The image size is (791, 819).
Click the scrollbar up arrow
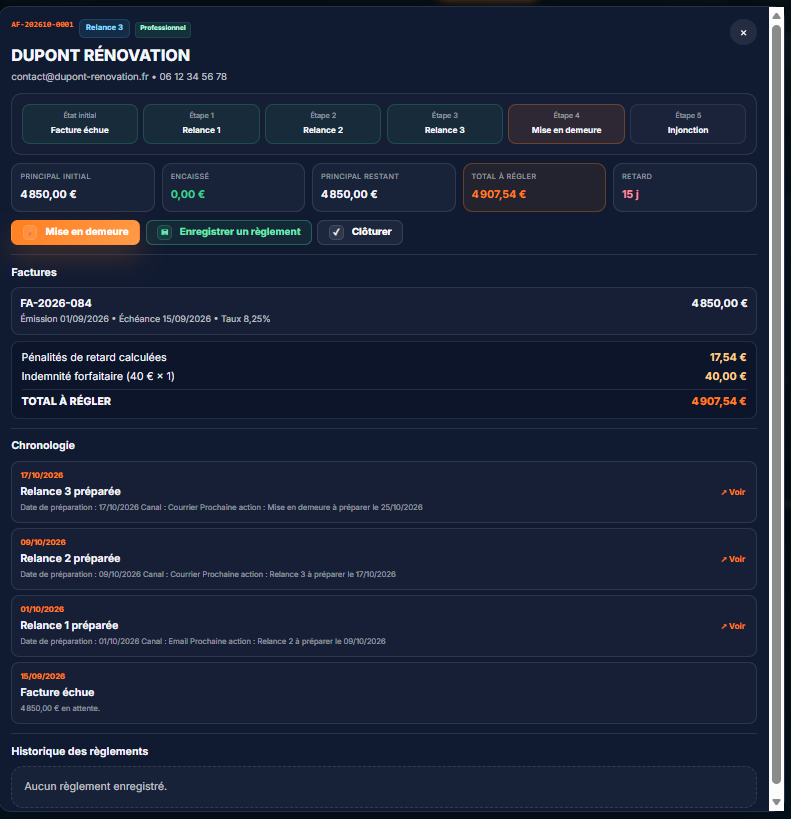776,16
